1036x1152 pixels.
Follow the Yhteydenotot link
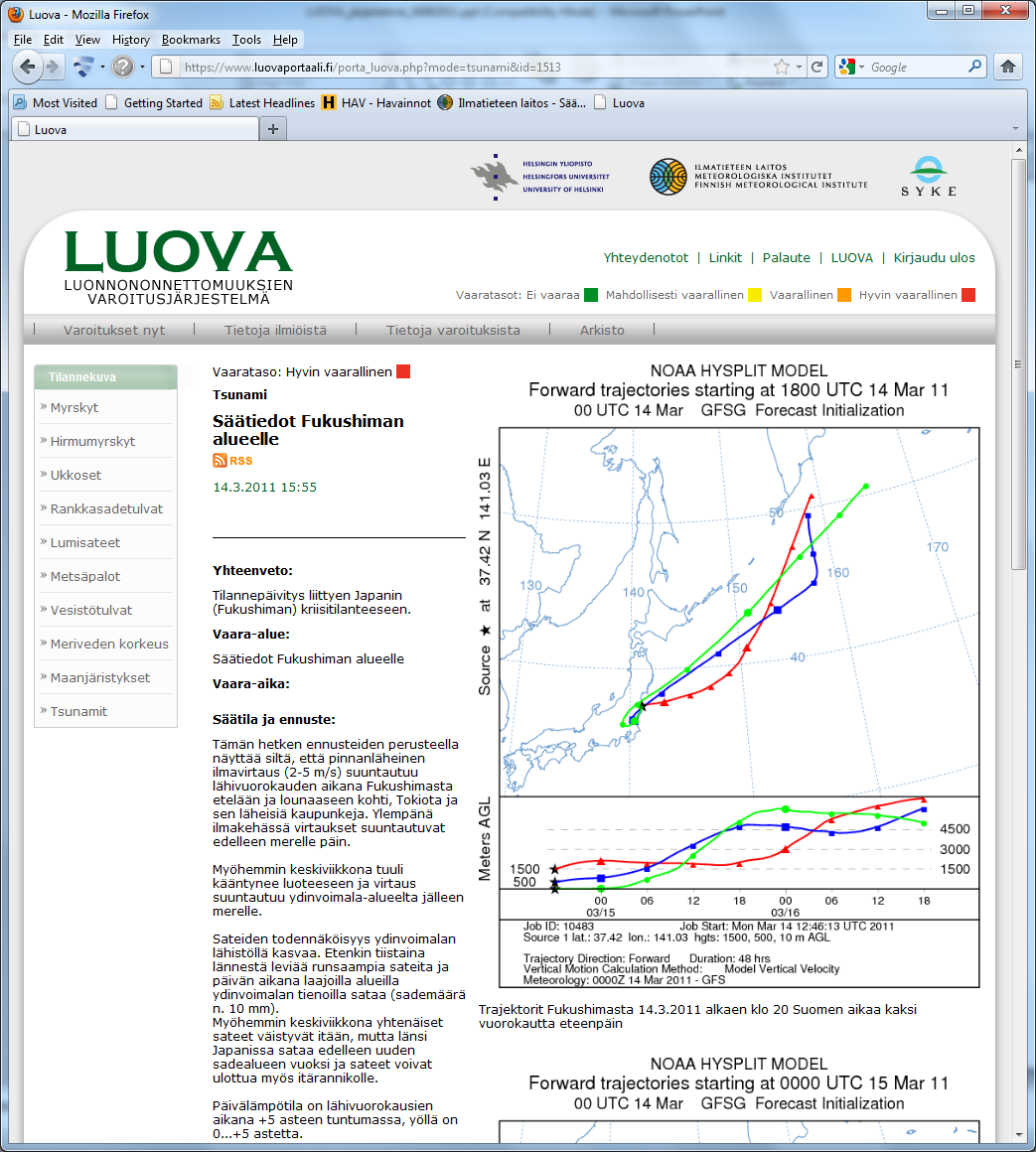pyautogui.click(x=646, y=258)
